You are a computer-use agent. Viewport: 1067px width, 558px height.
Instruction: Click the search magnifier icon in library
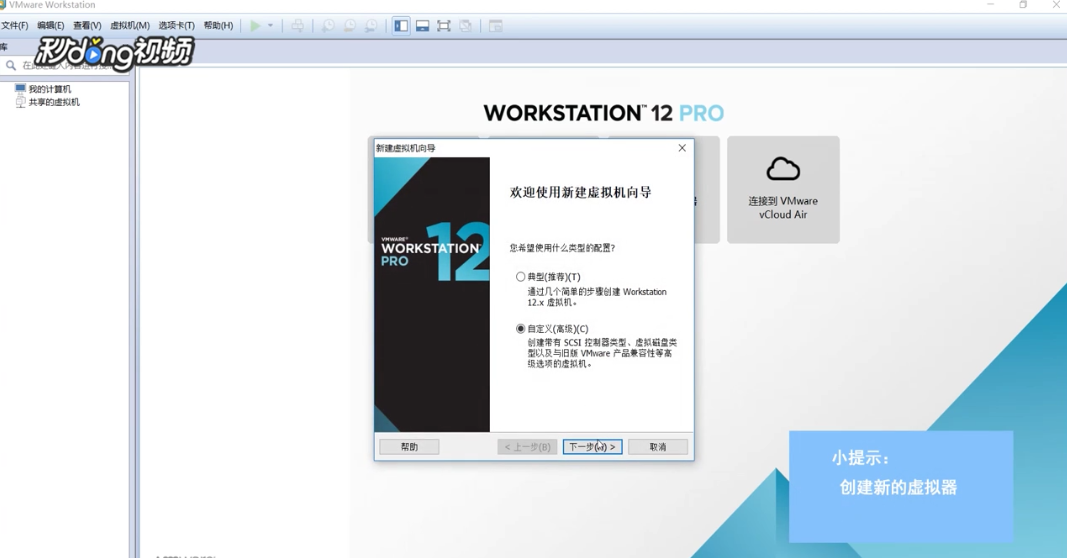click(11, 65)
